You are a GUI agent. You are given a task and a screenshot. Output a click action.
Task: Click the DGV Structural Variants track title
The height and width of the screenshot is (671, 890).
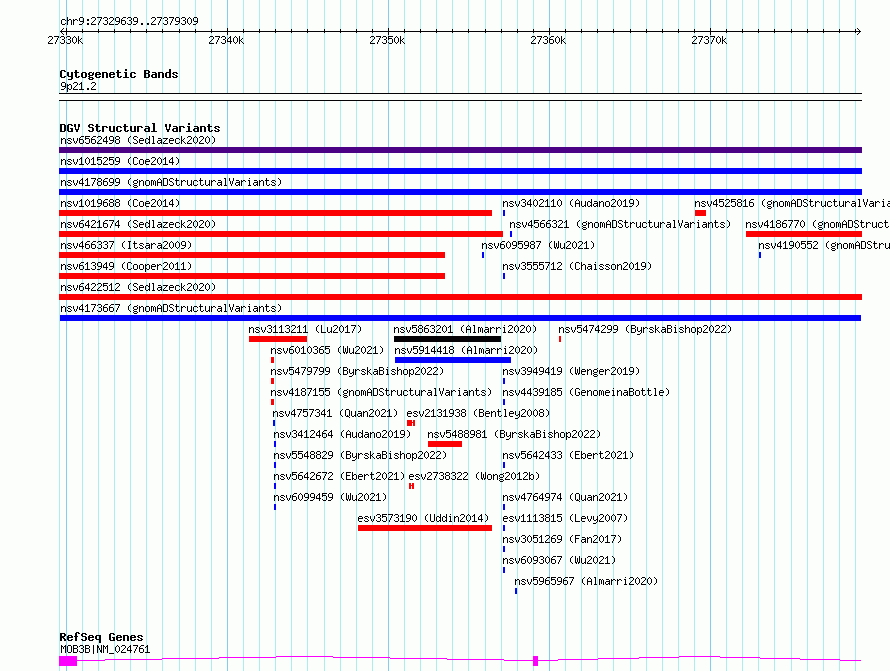pos(140,128)
